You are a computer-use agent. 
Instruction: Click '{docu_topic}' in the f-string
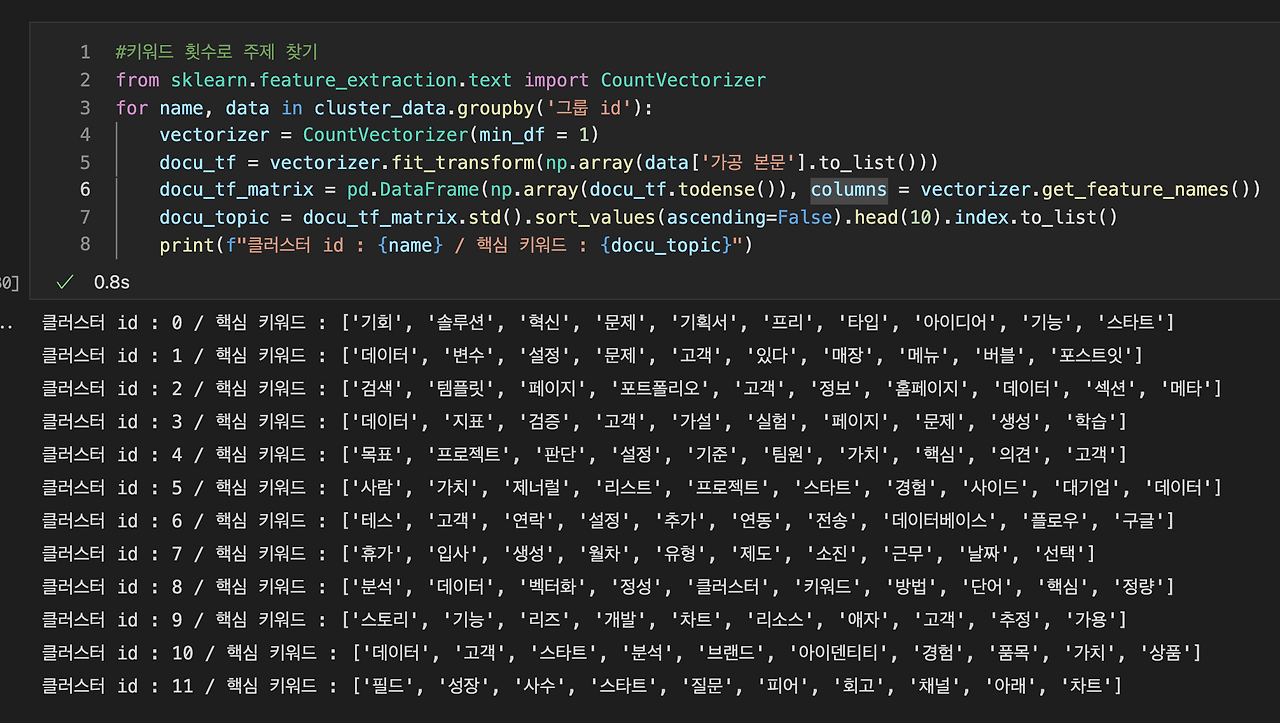click(667, 244)
